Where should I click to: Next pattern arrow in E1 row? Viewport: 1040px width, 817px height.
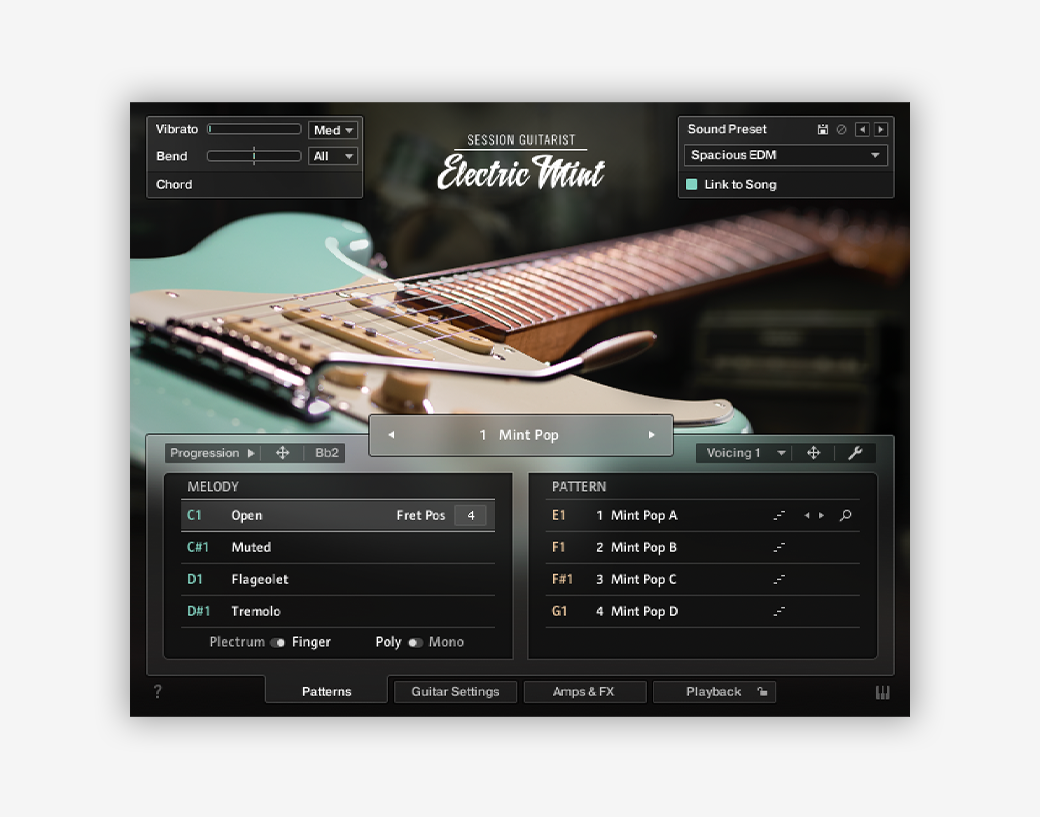point(821,515)
